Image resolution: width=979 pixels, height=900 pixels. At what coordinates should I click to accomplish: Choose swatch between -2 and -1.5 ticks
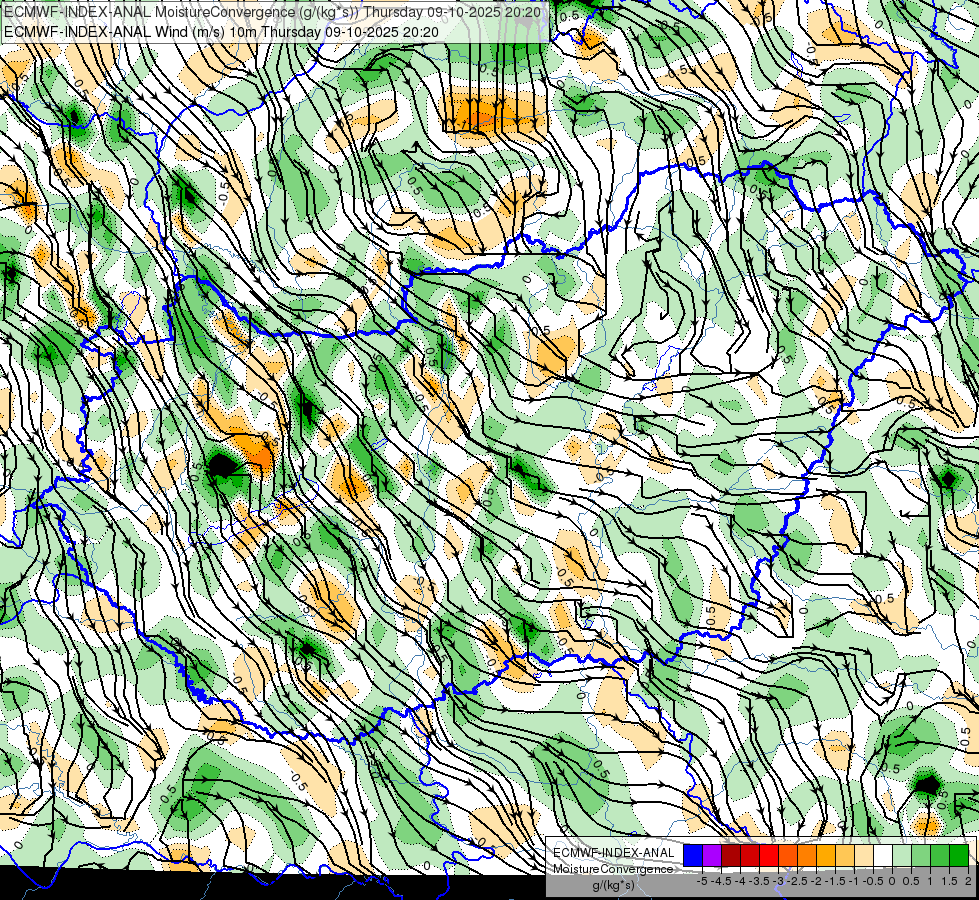pyautogui.click(x=826, y=855)
